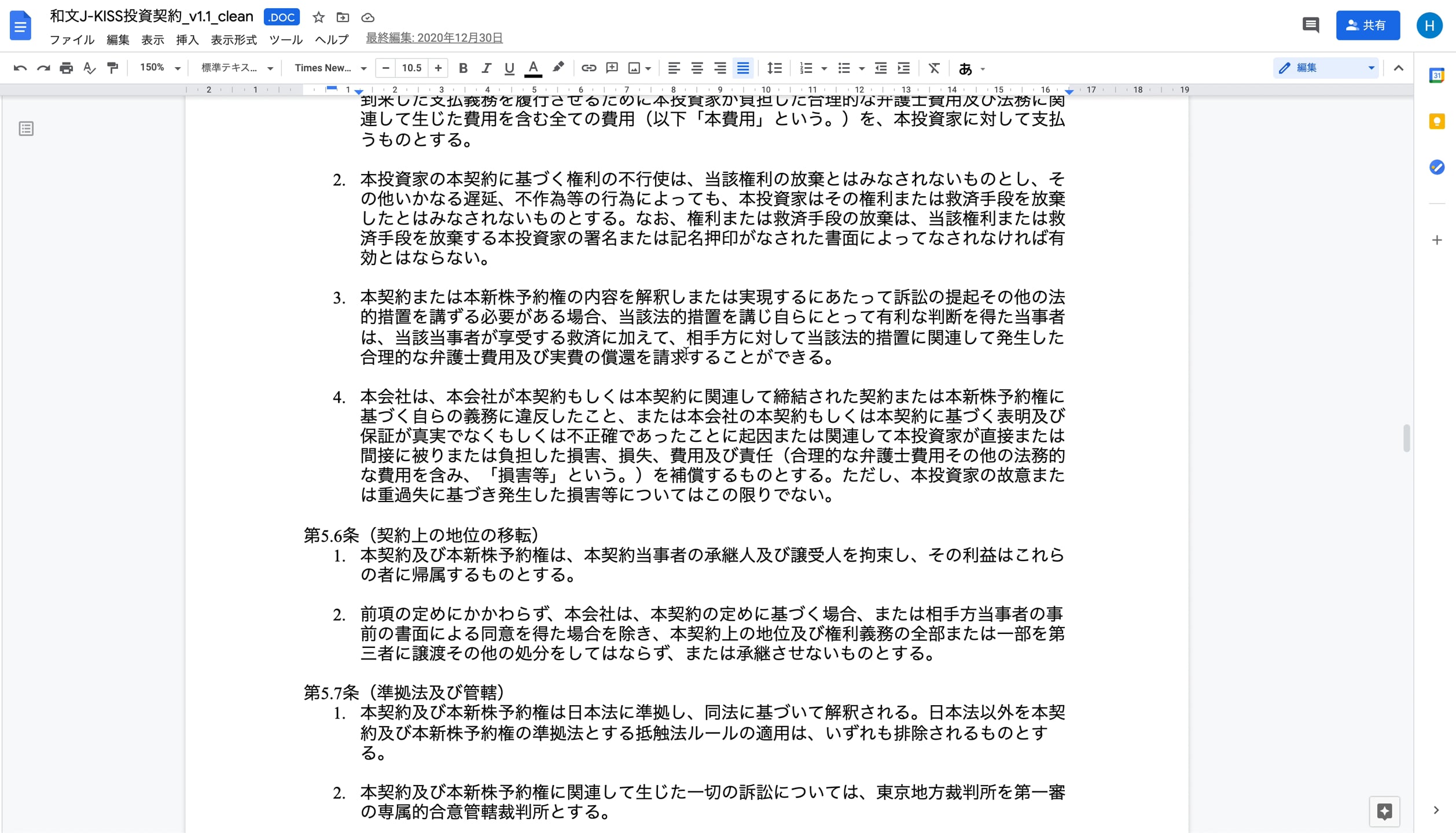The width and height of the screenshot is (1456, 833).
Task: Open the paragraph styles dropdown
Action: tap(234, 68)
